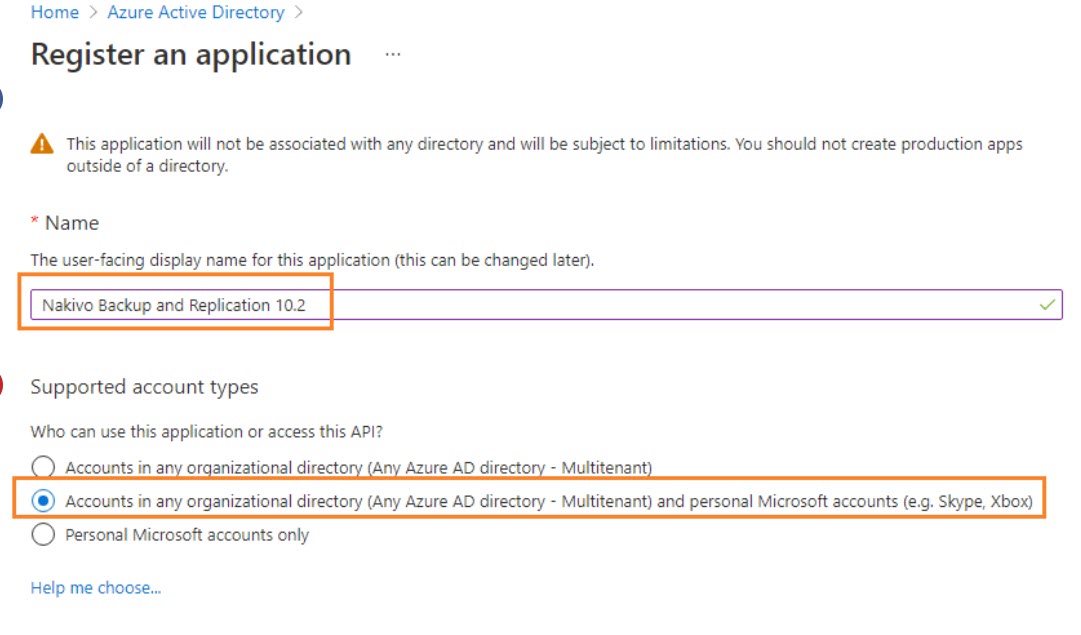Click the Register an application page title
Screen dimensions: 1081x635
[191, 54]
